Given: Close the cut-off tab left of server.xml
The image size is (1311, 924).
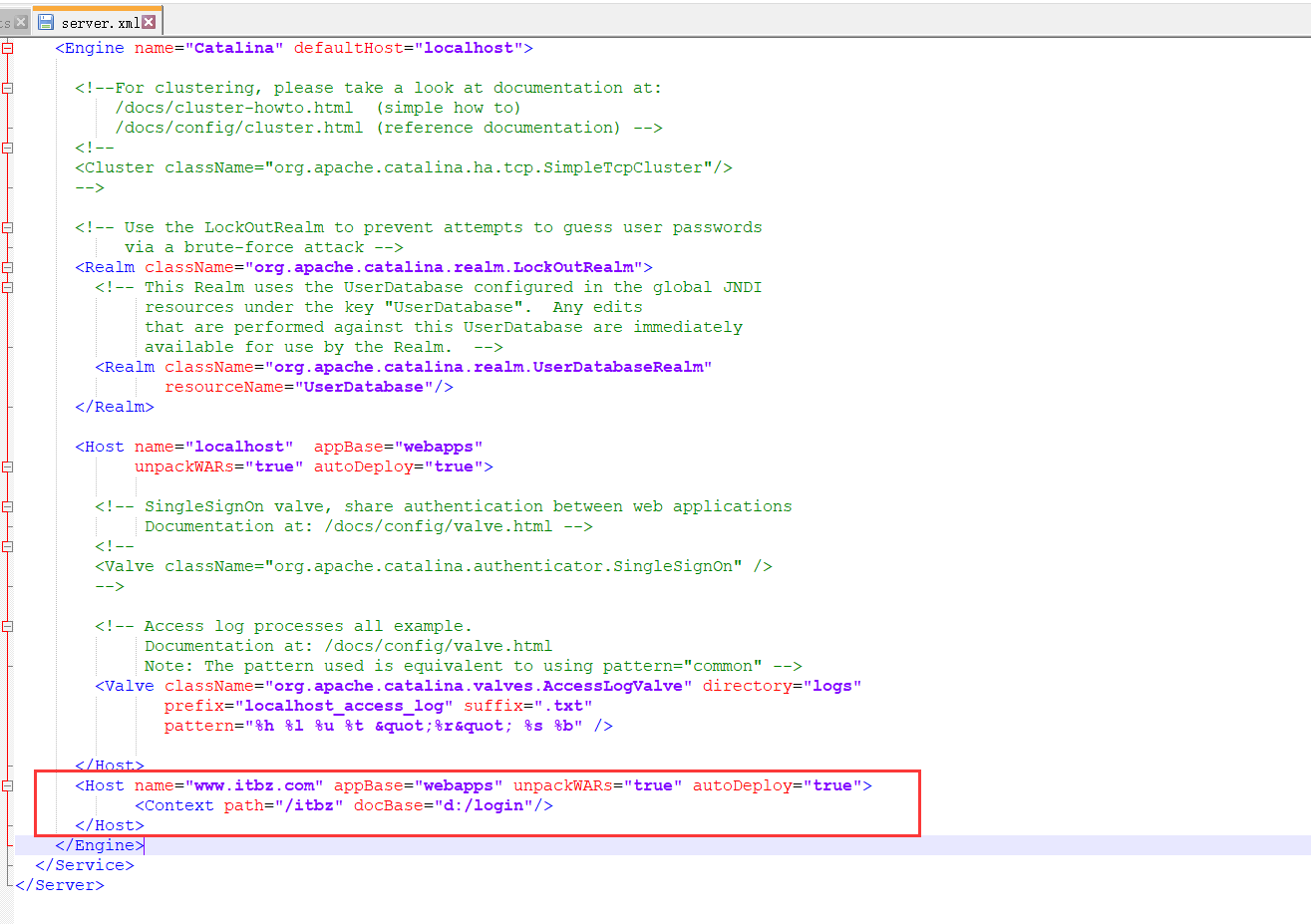Looking at the screenshot, I should click(x=21, y=22).
